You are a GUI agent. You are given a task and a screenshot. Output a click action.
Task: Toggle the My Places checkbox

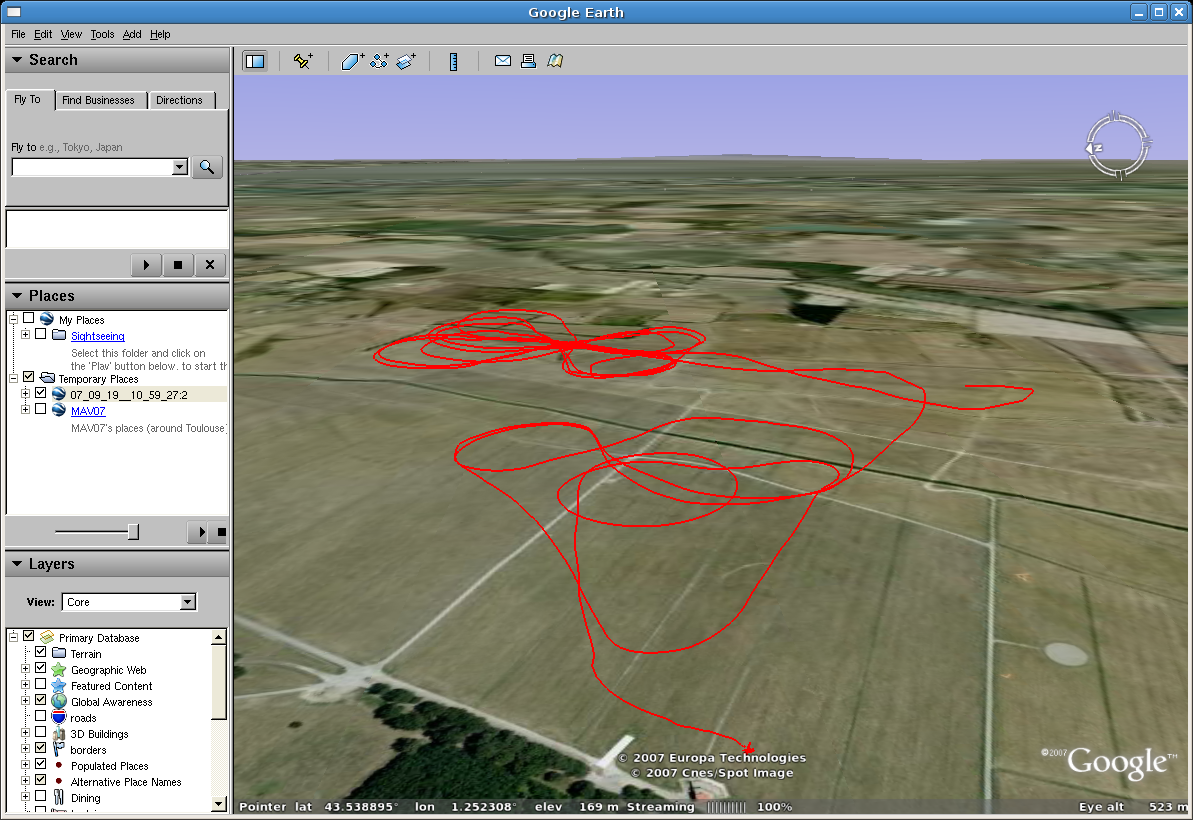point(29,318)
